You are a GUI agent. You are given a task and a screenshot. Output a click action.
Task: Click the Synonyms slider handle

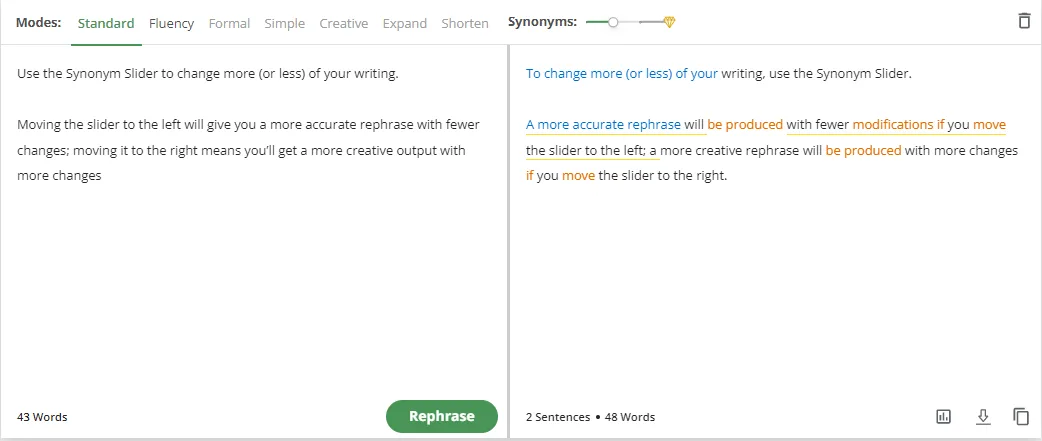[613, 22]
